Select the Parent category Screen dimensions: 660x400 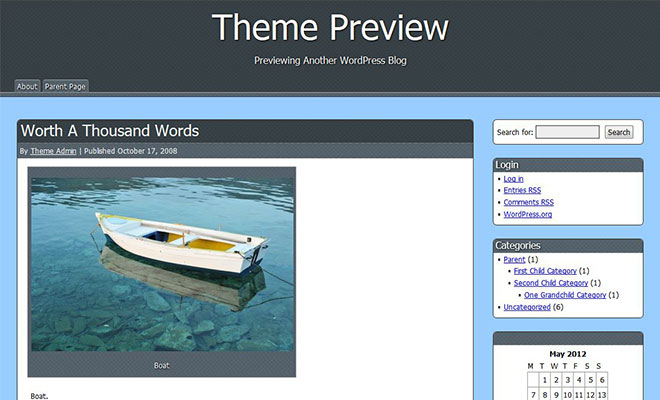pos(514,259)
